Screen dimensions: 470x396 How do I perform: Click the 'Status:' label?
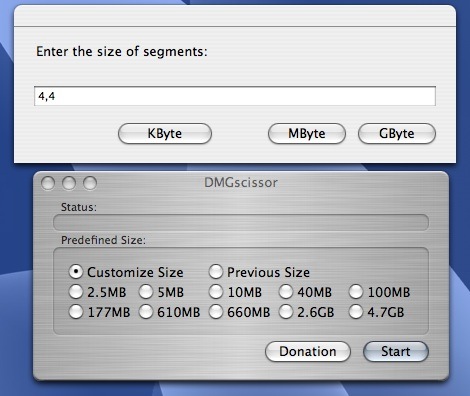point(79,207)
